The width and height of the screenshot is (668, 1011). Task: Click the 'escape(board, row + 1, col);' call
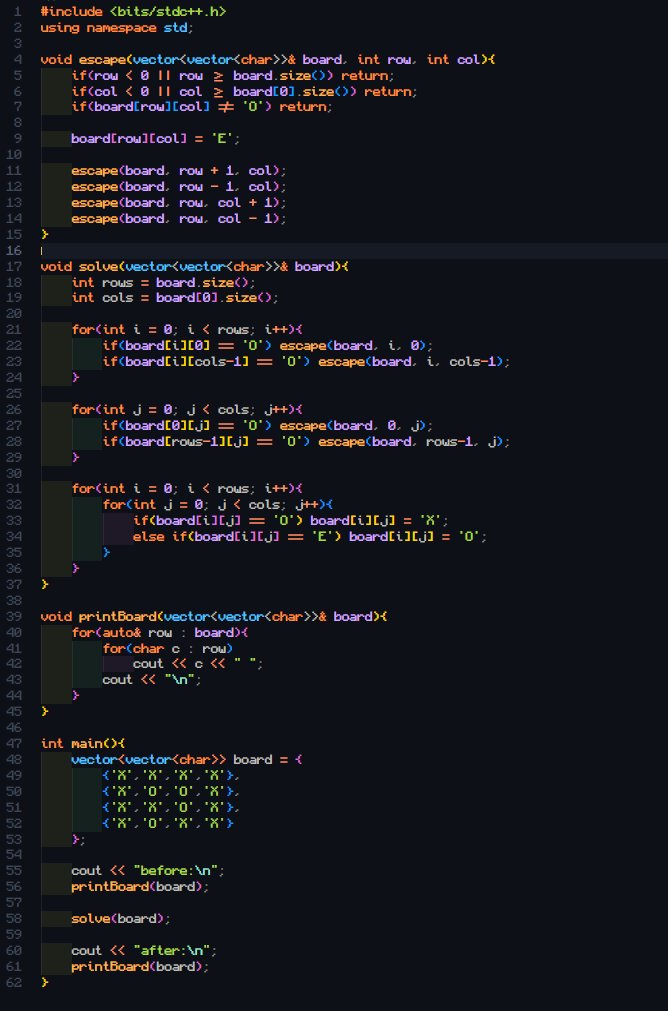coord(179,171)
